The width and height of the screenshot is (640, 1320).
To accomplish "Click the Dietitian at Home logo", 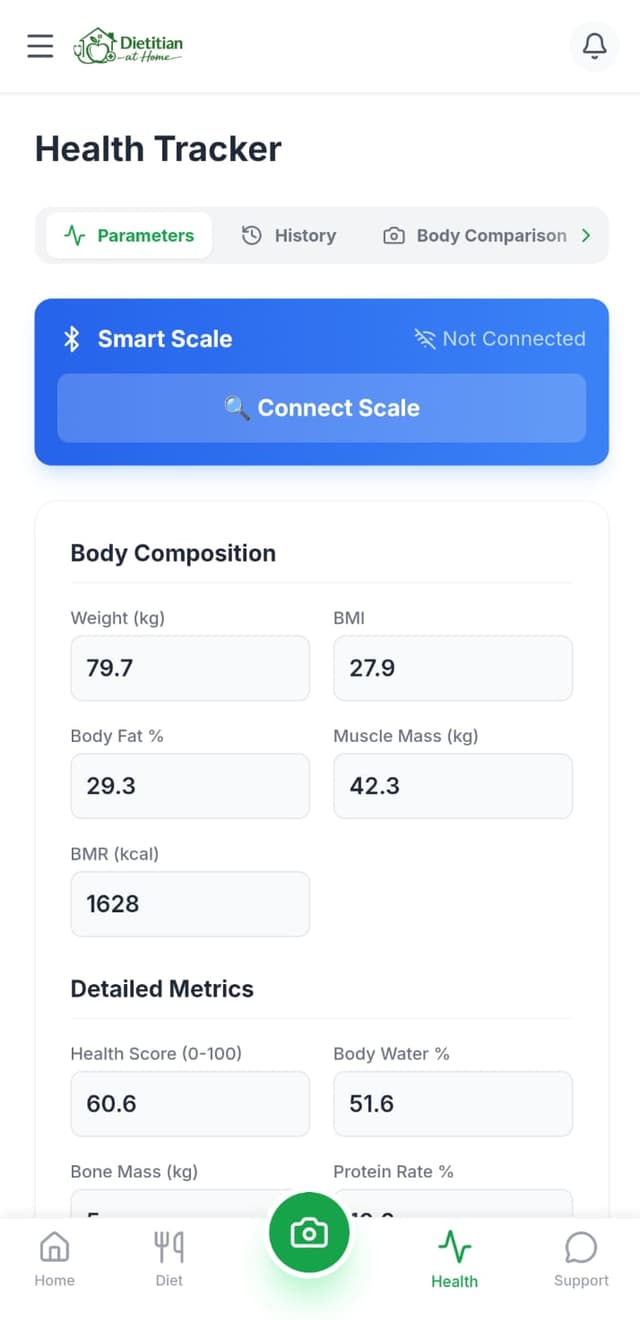I will (128, 46).
